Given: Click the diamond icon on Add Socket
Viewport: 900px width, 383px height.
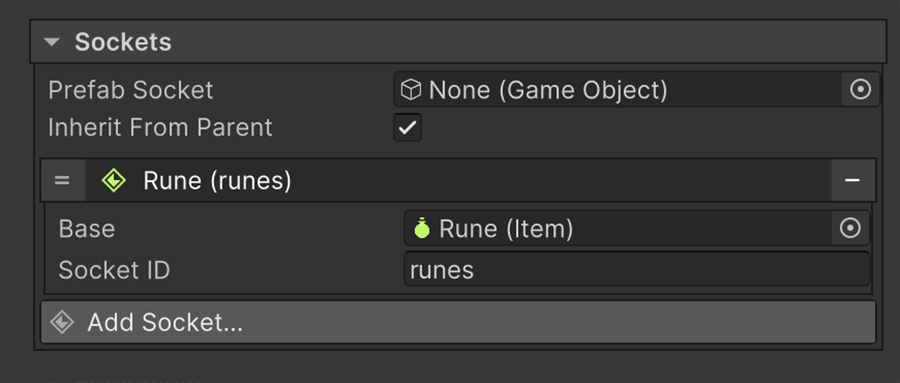Looking at the screenshot, I should pos(62,322).
